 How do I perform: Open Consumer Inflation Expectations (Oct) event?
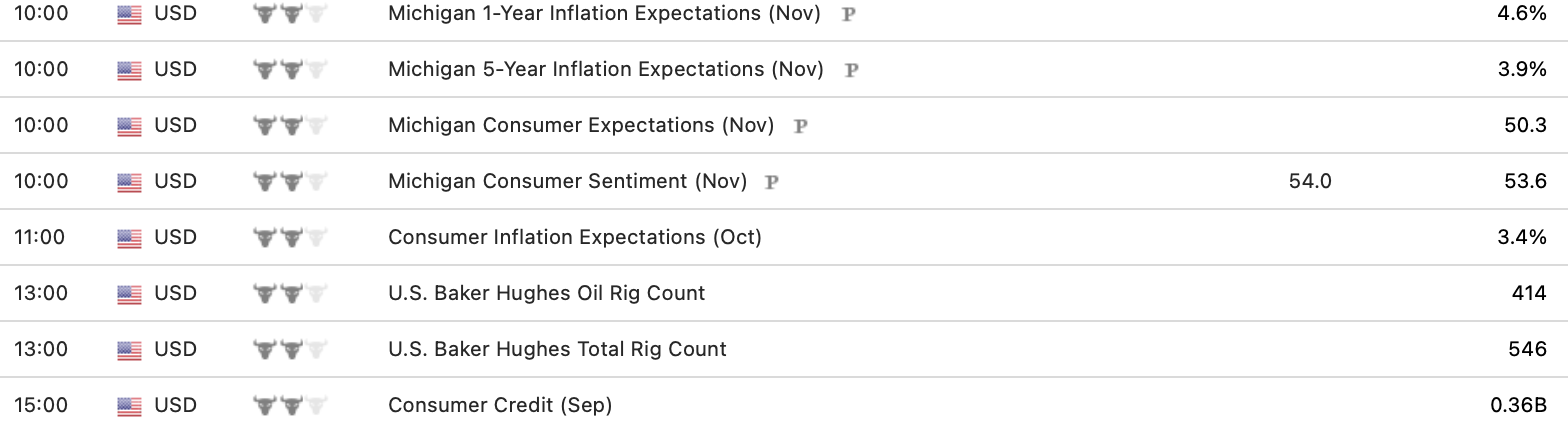[574, 238]
